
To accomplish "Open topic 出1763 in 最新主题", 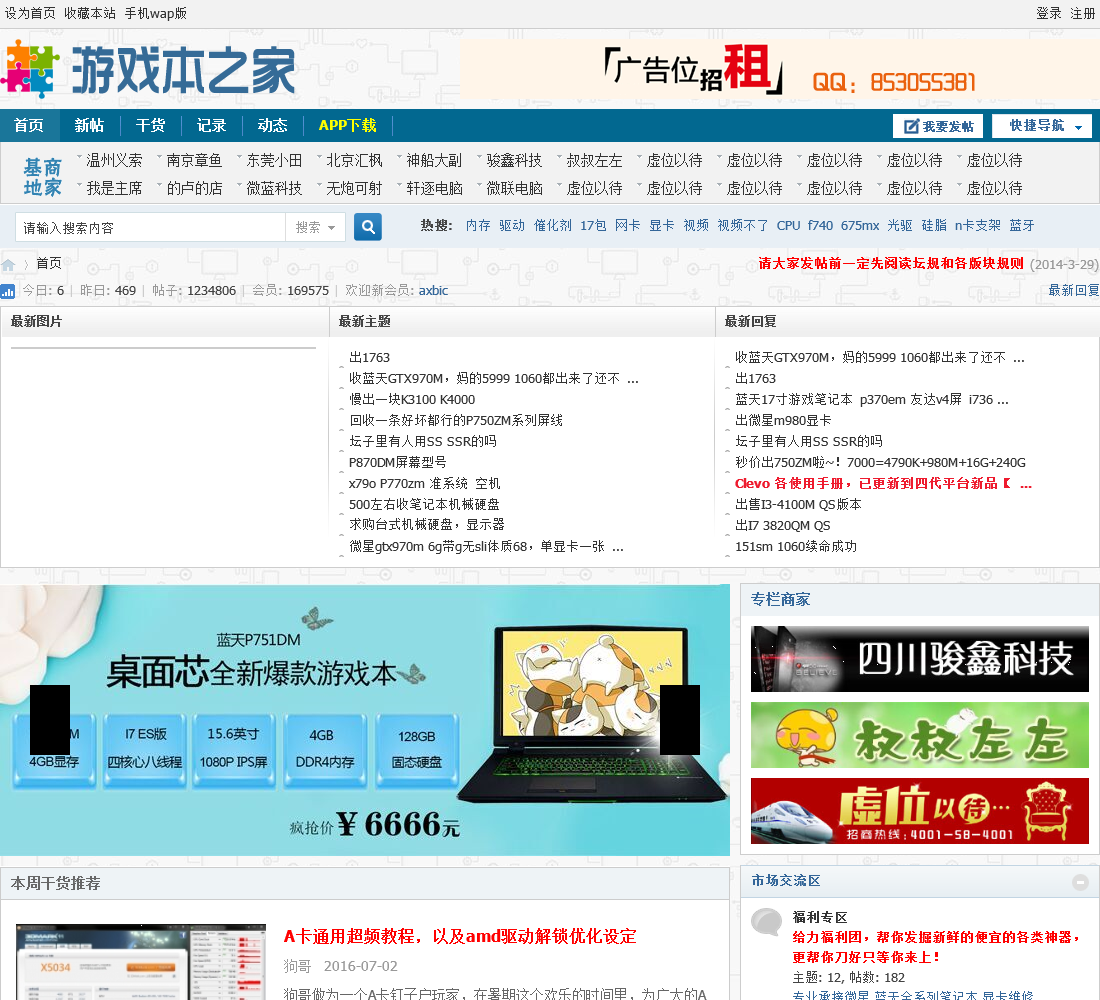I will coord(370,357).
